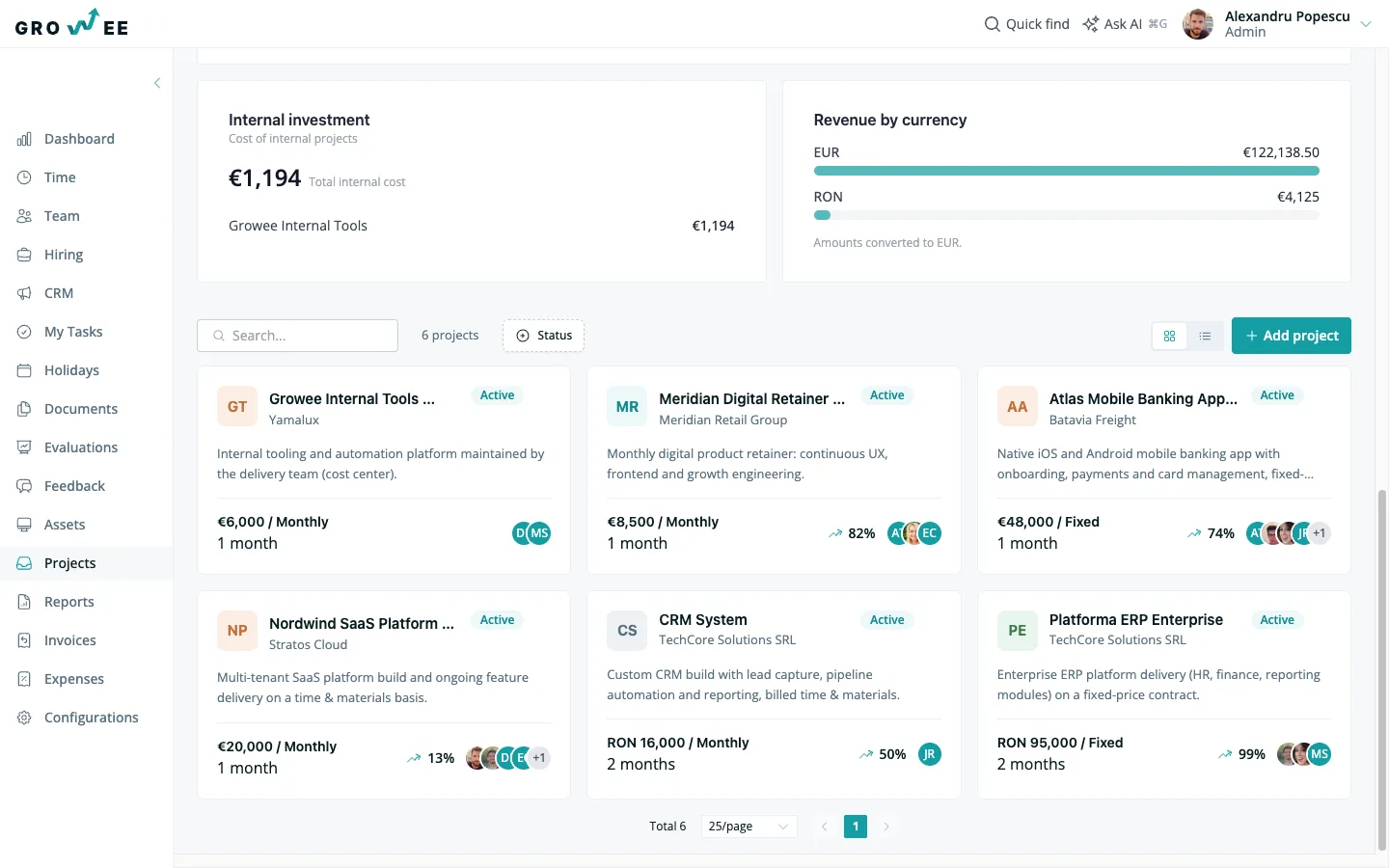The height and width of the screenshot is (868, 1389).
Task: Click the RON revenue progress bar
Action: click(1067, 215)
